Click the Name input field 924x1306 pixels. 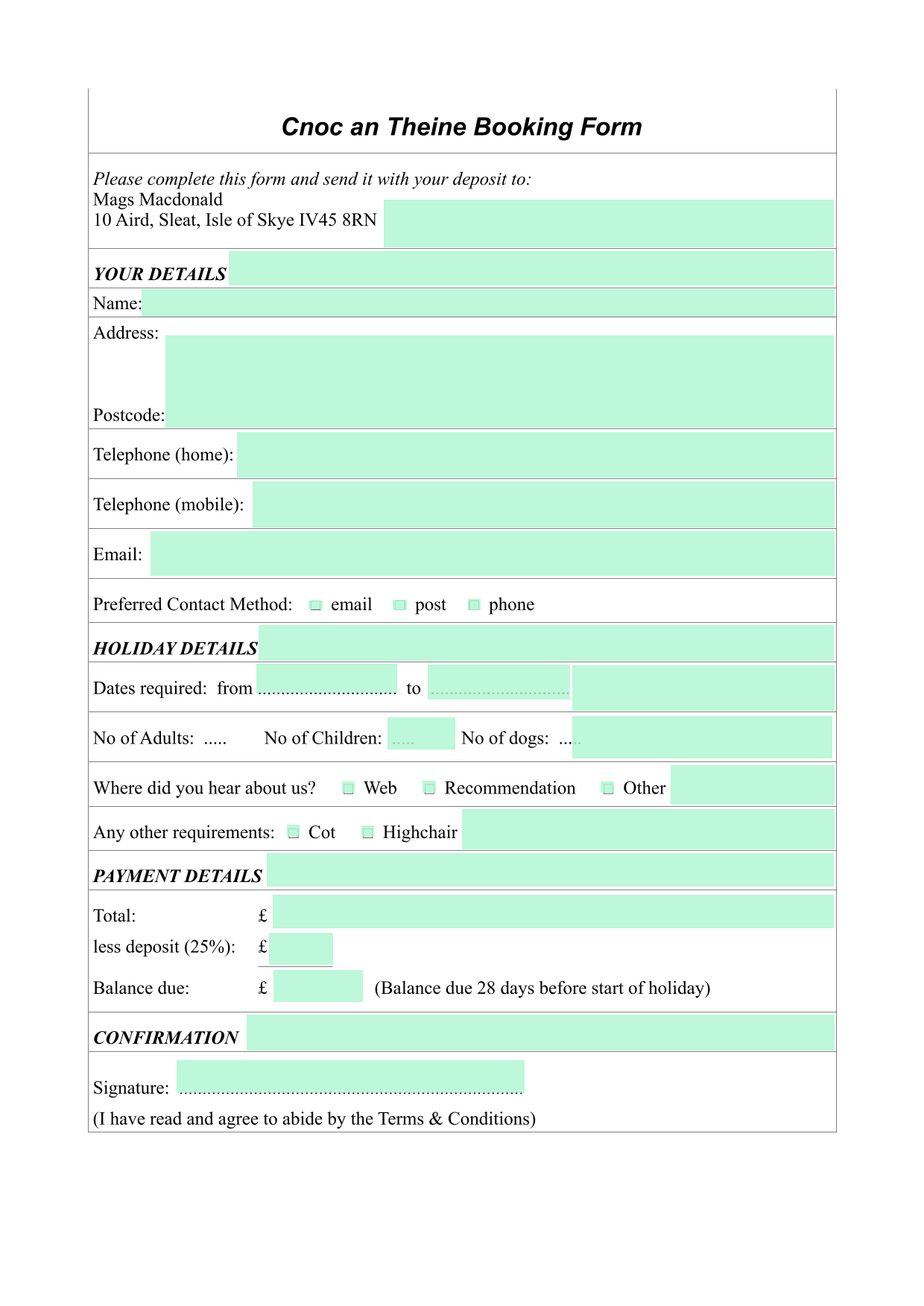pos(488,302)
